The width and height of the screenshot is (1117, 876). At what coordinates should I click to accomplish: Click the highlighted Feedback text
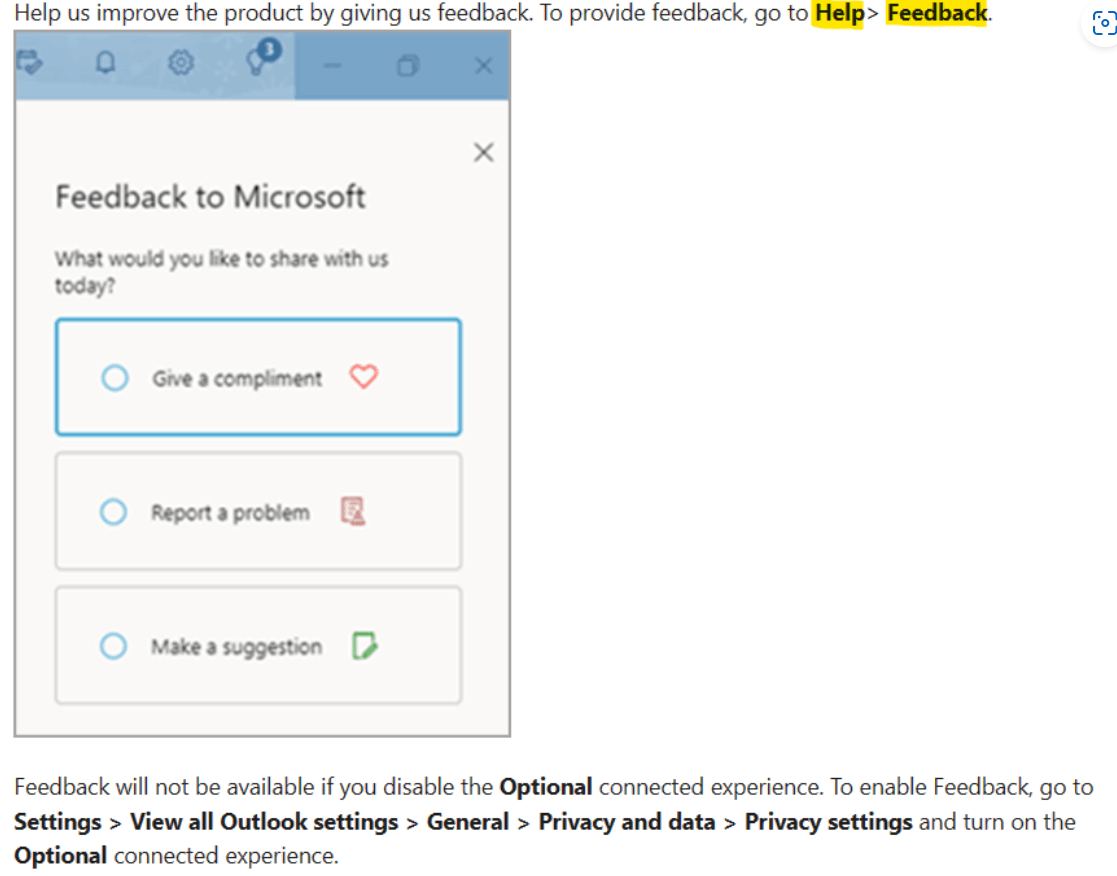[x=936, y=13]
